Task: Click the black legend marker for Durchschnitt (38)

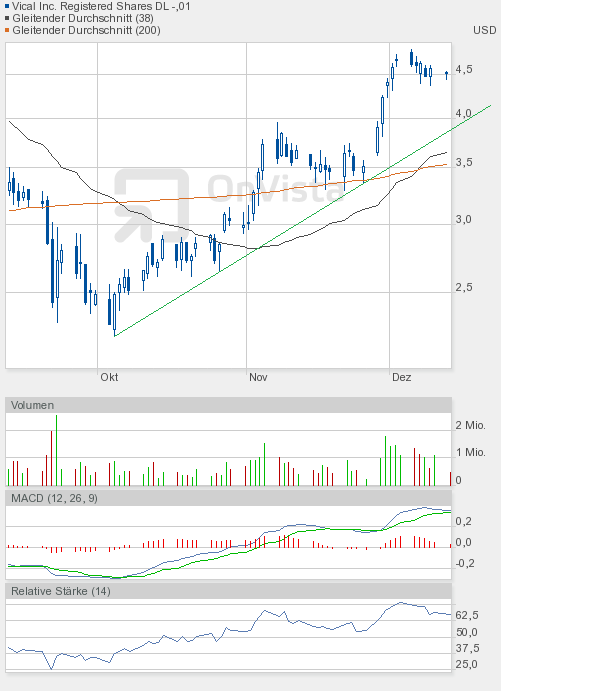Action: [x=7, y=18]
